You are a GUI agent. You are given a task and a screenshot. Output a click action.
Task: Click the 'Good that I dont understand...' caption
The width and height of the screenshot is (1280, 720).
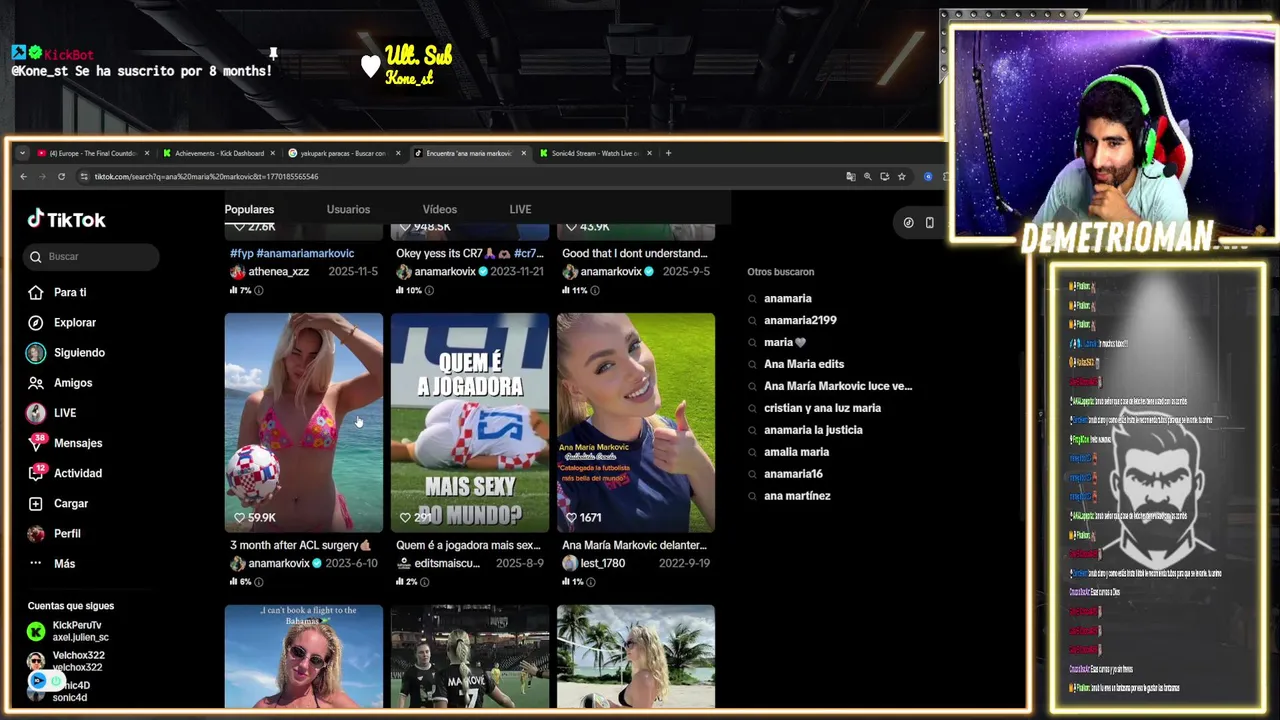(x=635, y=254)
